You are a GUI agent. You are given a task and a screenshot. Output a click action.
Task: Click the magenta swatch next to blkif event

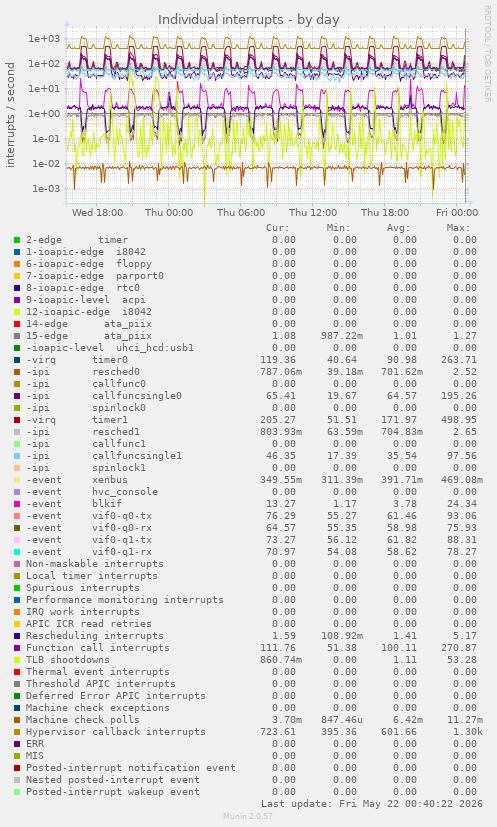[x=17, y=504]
